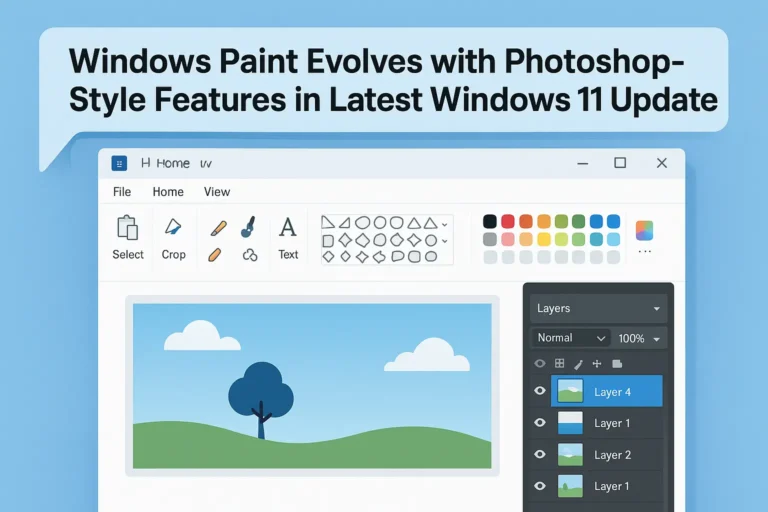Click the Select label under the clipboard
Image resolution: width=768 pixels, height=512 pixels.
pyautogui.click(x=128, y=255)
